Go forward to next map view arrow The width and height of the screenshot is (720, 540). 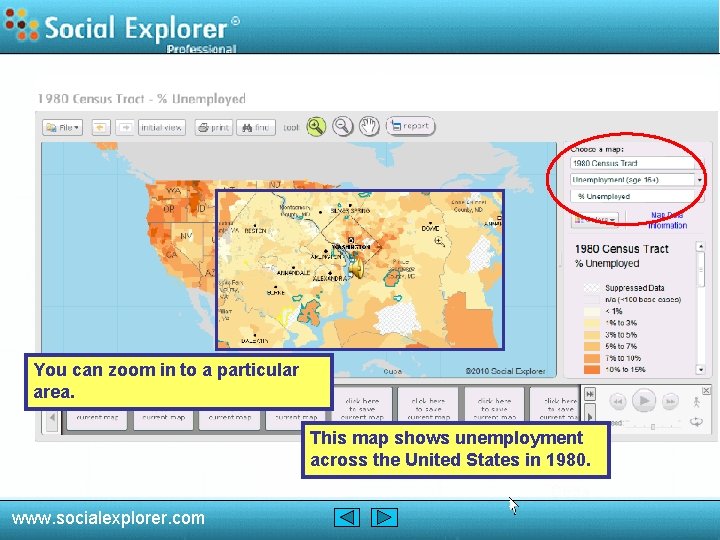125,127
